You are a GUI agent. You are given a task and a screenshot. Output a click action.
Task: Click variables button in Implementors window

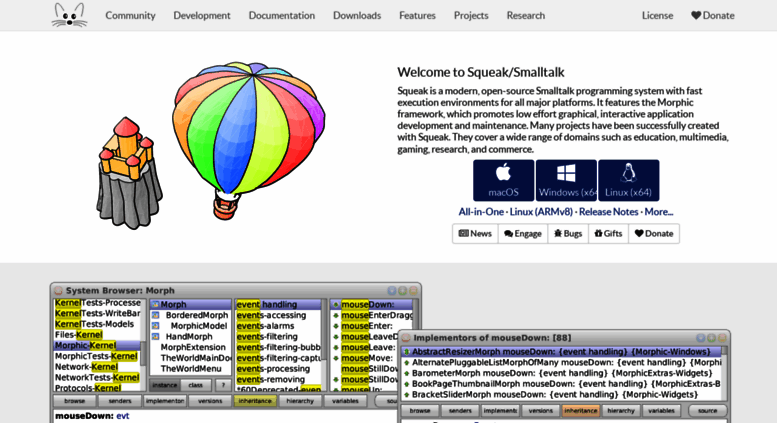click(x=661, y=411)
